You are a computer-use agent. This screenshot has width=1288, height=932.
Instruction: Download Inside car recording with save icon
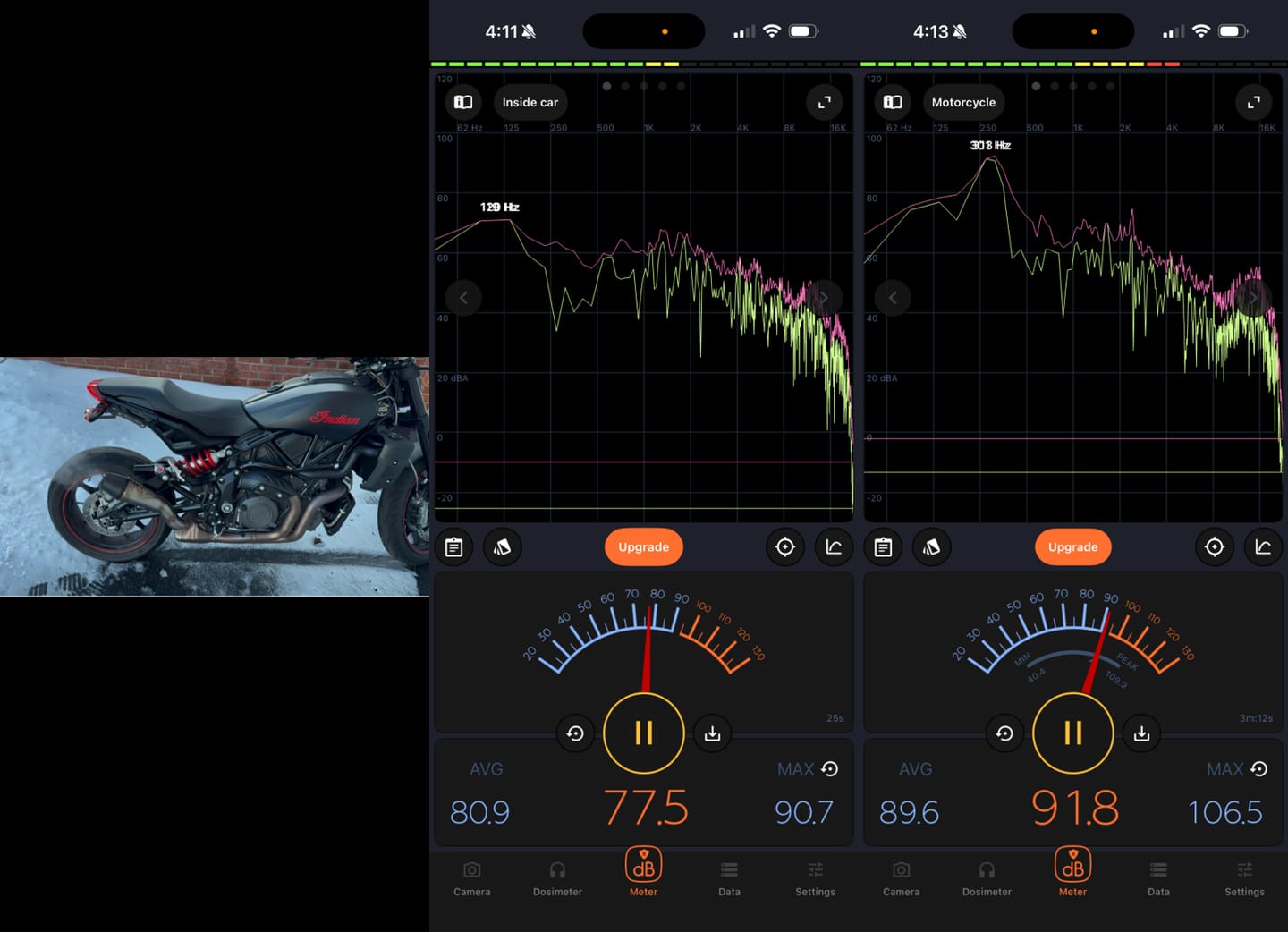[x=712, y=733]
